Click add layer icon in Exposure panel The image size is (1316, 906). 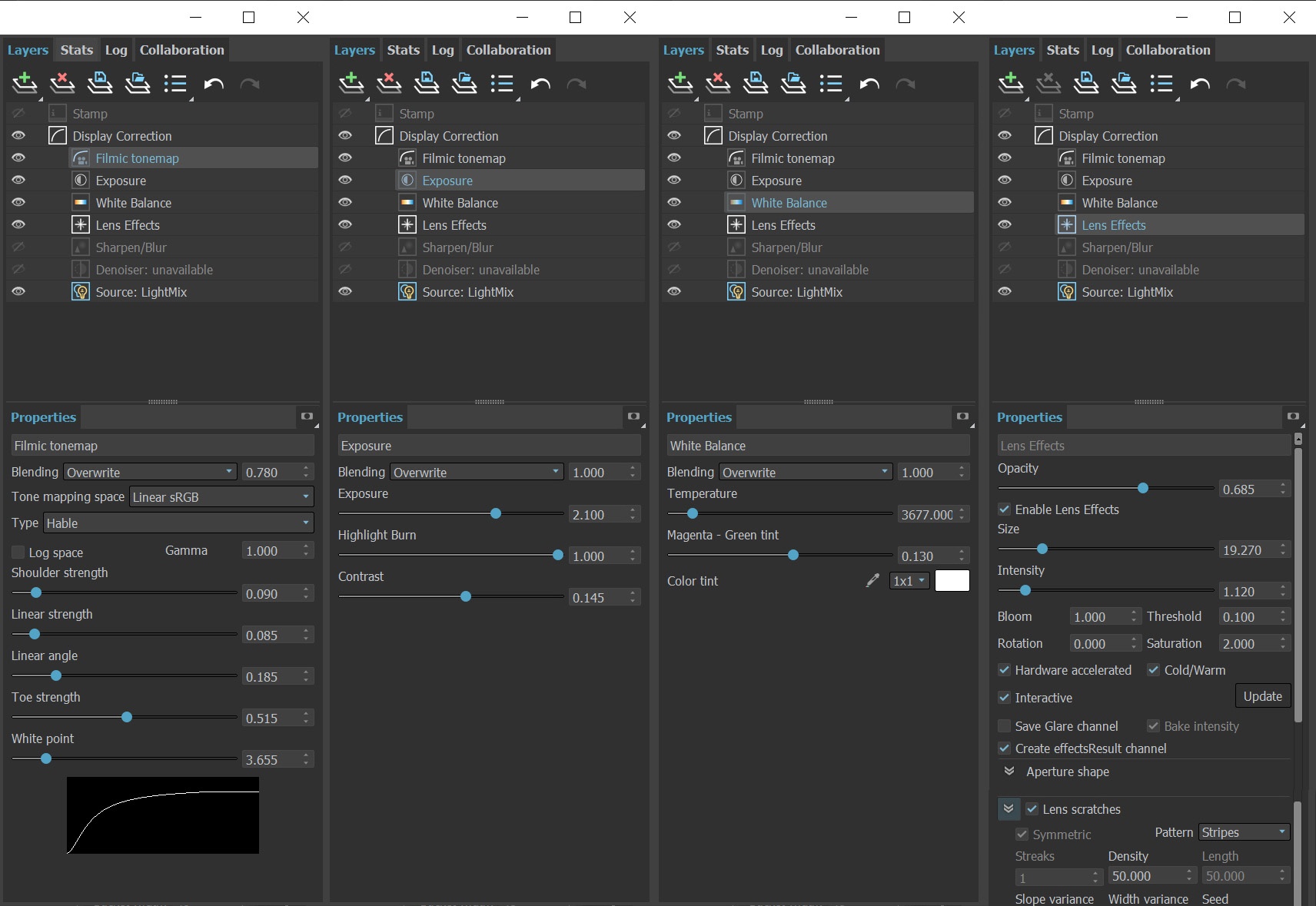(x=351, y=82)
